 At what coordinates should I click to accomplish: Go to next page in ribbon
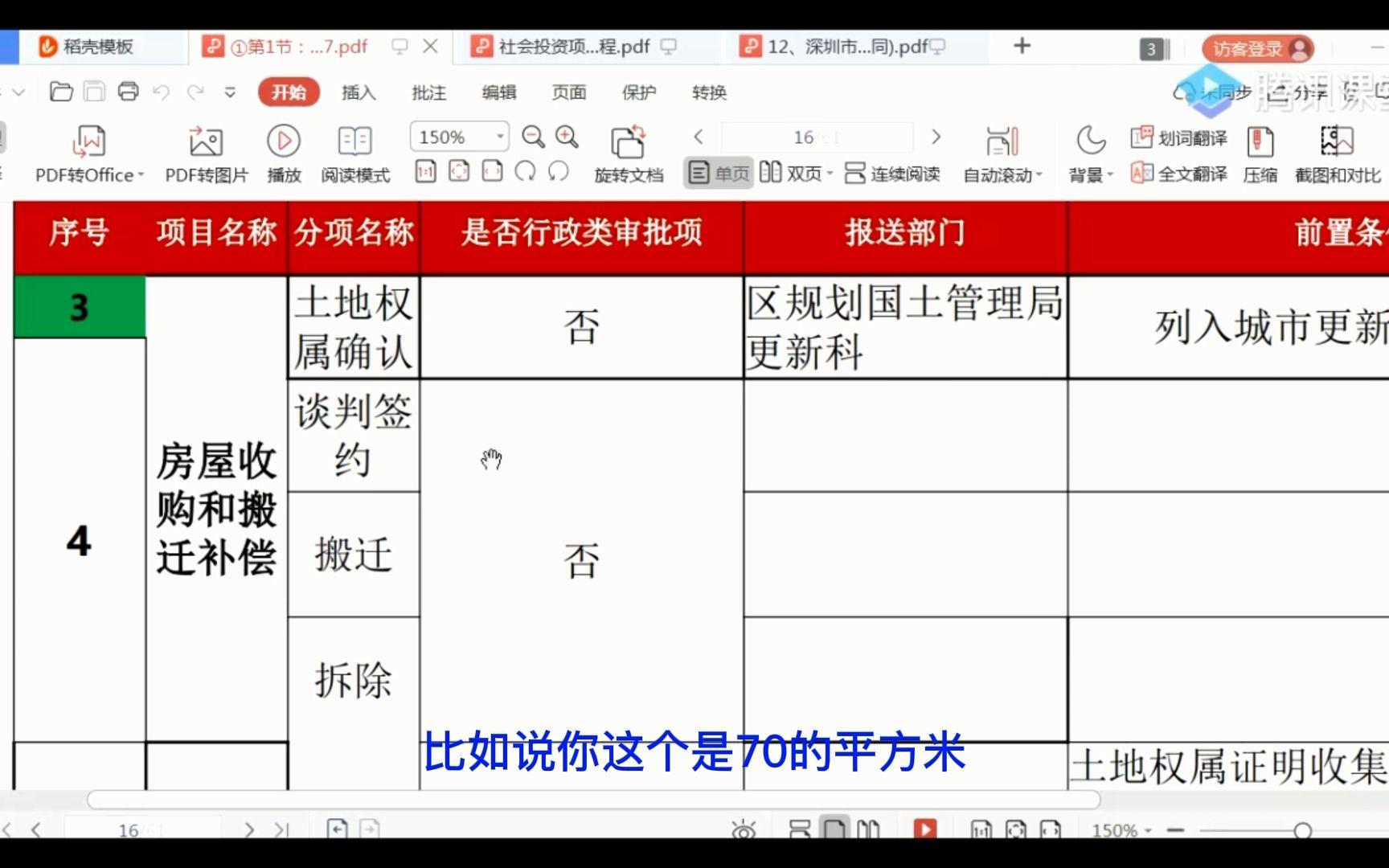tap(936, 137)
